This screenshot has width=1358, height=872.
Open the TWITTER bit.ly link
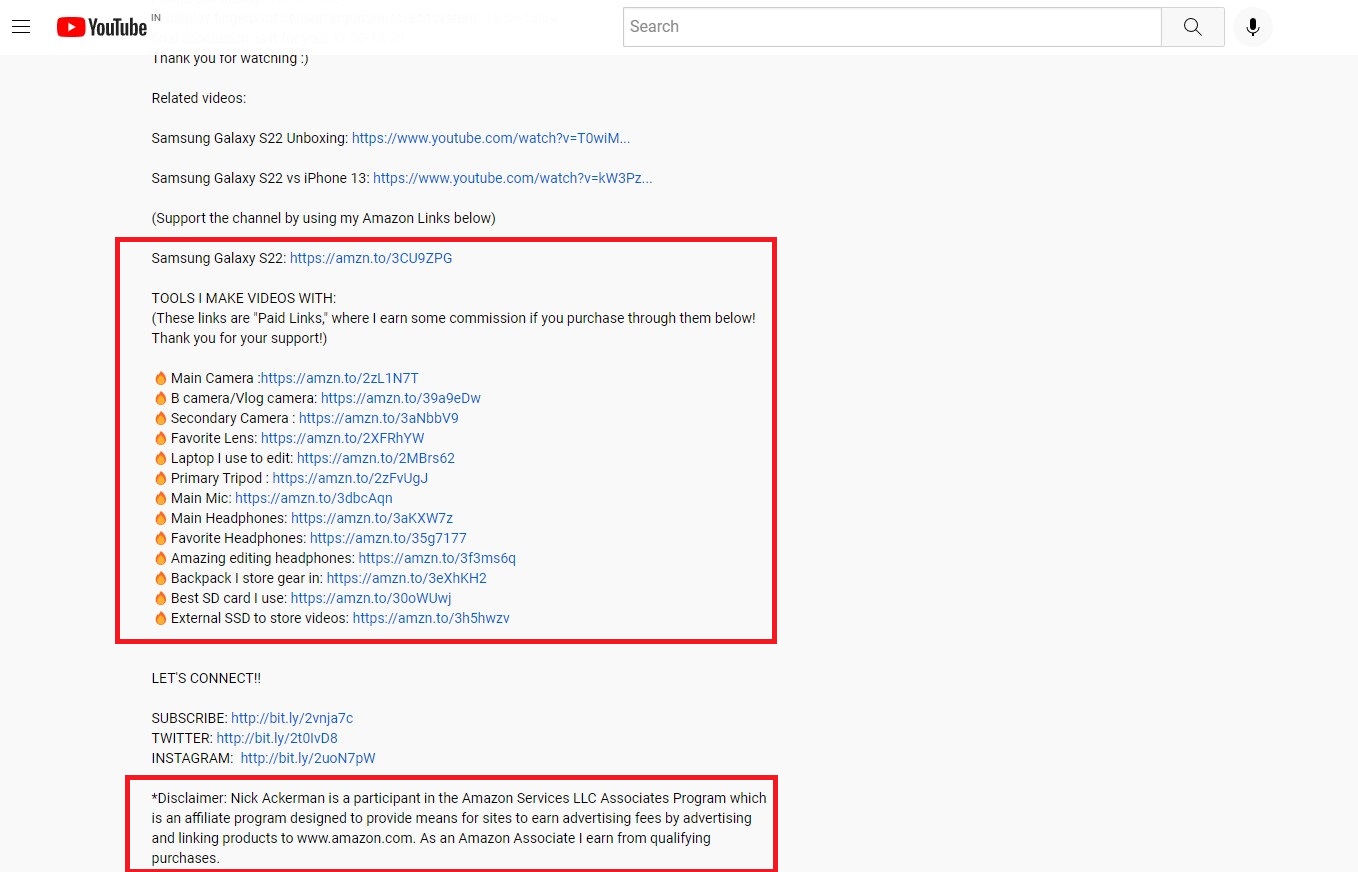pos(277,738)
